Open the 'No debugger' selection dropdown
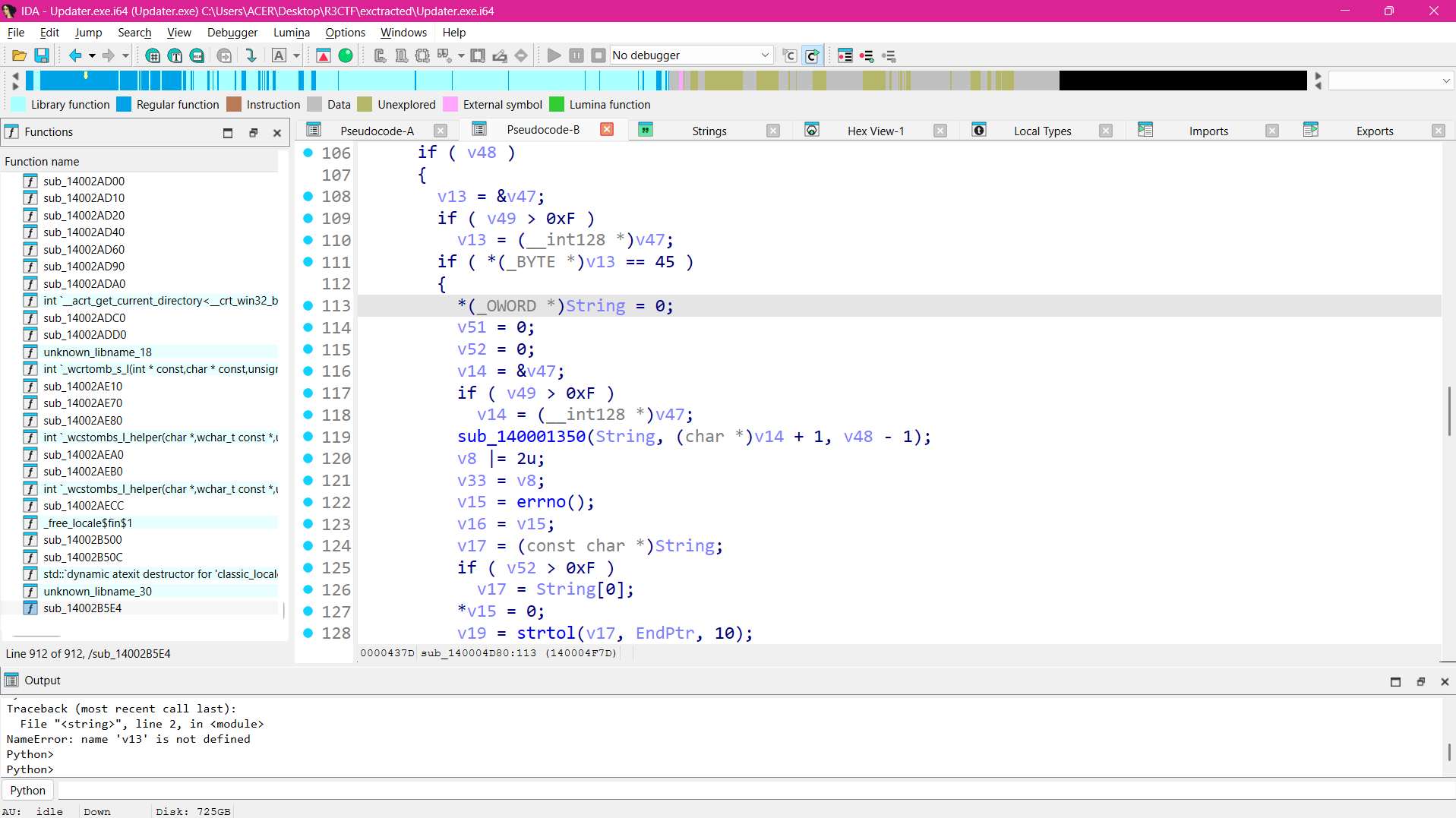The width and height of the screenshot is (1456, 818). [x=691, y=55]
